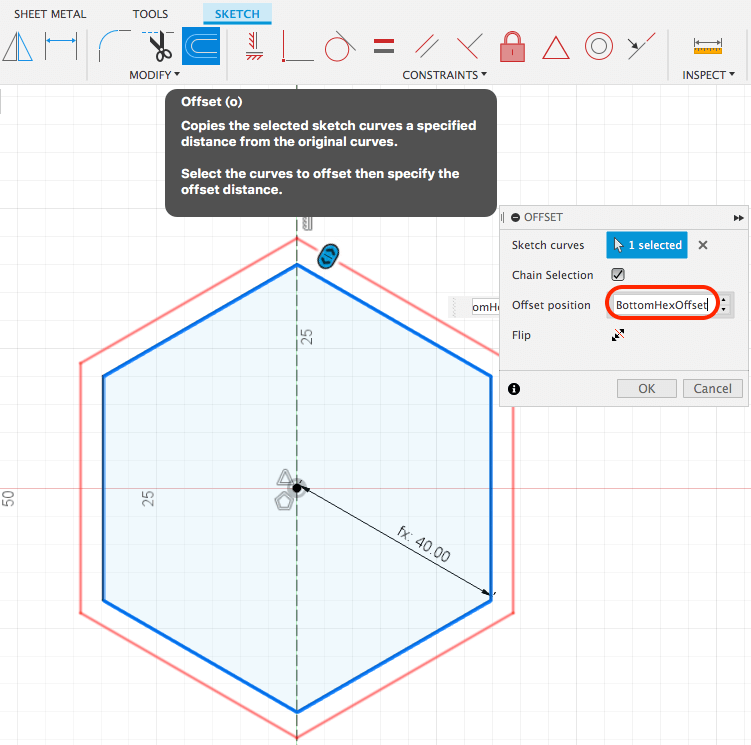The width and height of the screenshot is (751, 745).
Task: Expand the INSPECT dropdown menu
Action: [x=708, y=75]
